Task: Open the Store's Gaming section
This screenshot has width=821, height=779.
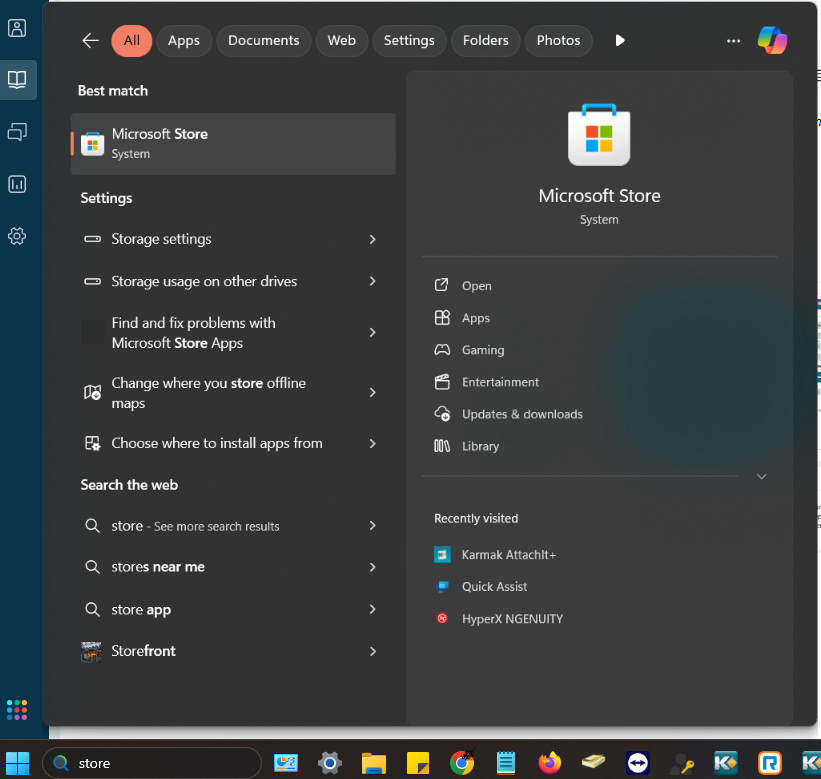Action: pos(483,350)
